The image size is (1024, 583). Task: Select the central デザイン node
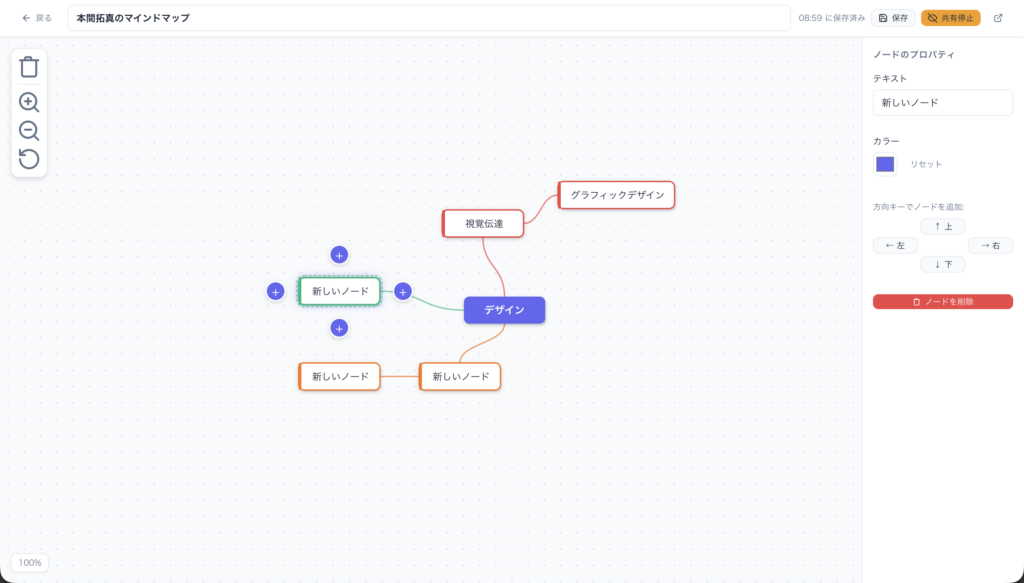pyautogui.click(x=504, y=310)
